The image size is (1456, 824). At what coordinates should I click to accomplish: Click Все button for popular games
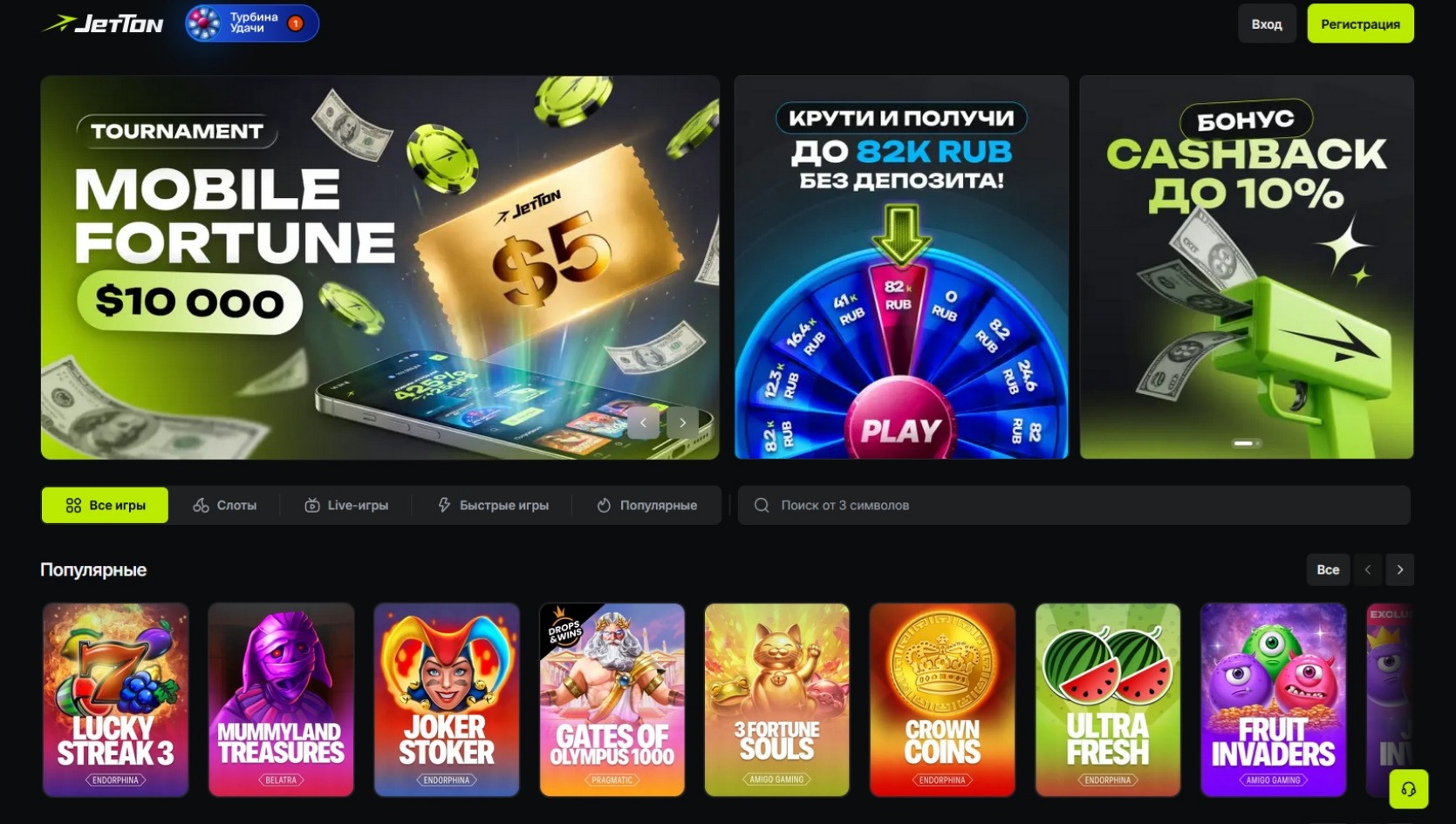[x=1328, y=569]
